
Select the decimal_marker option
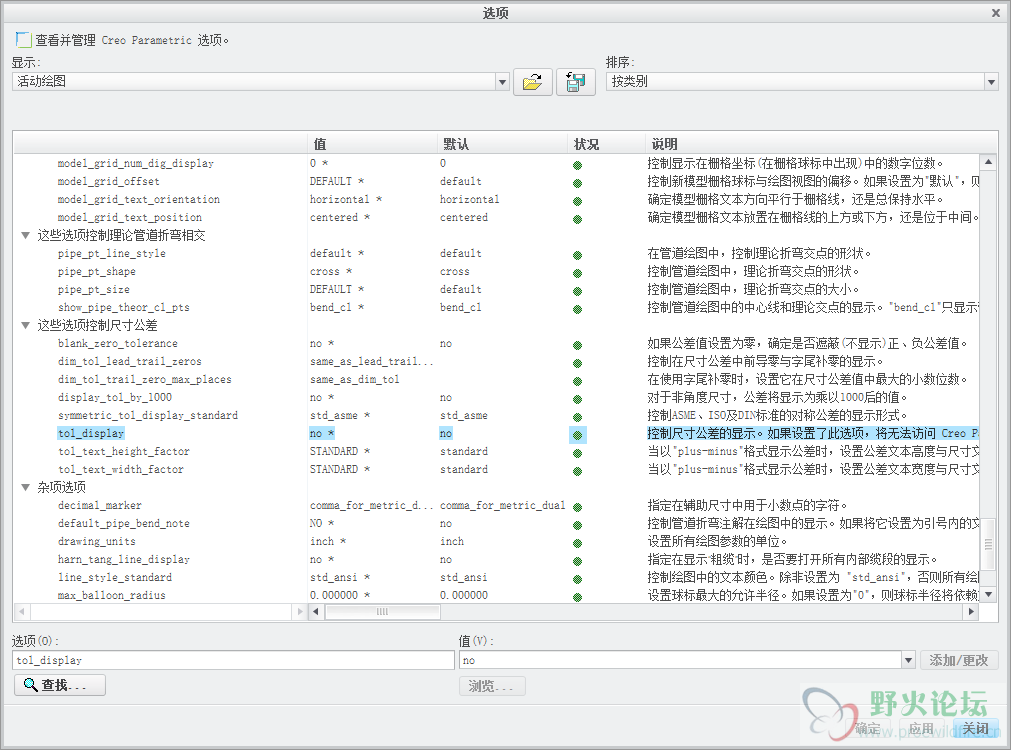click(x=99, y=506)
